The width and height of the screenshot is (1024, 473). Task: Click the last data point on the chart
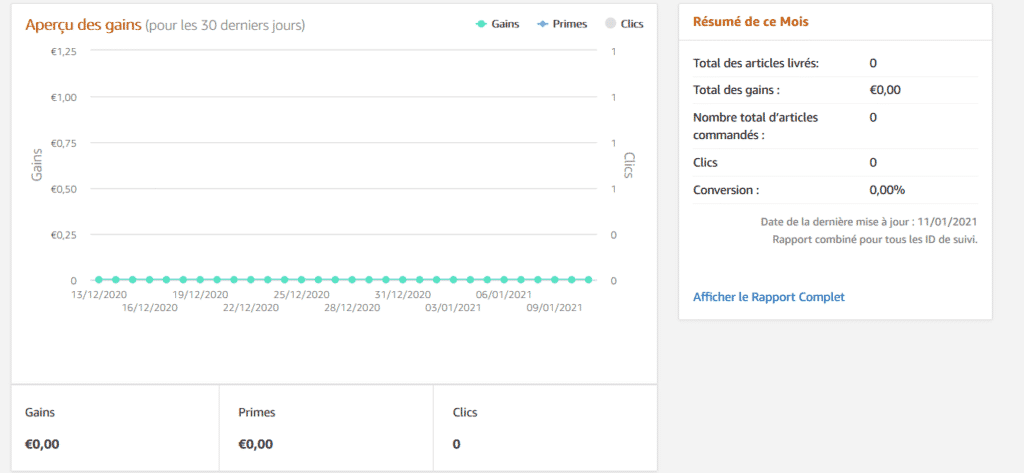point(589,280)
